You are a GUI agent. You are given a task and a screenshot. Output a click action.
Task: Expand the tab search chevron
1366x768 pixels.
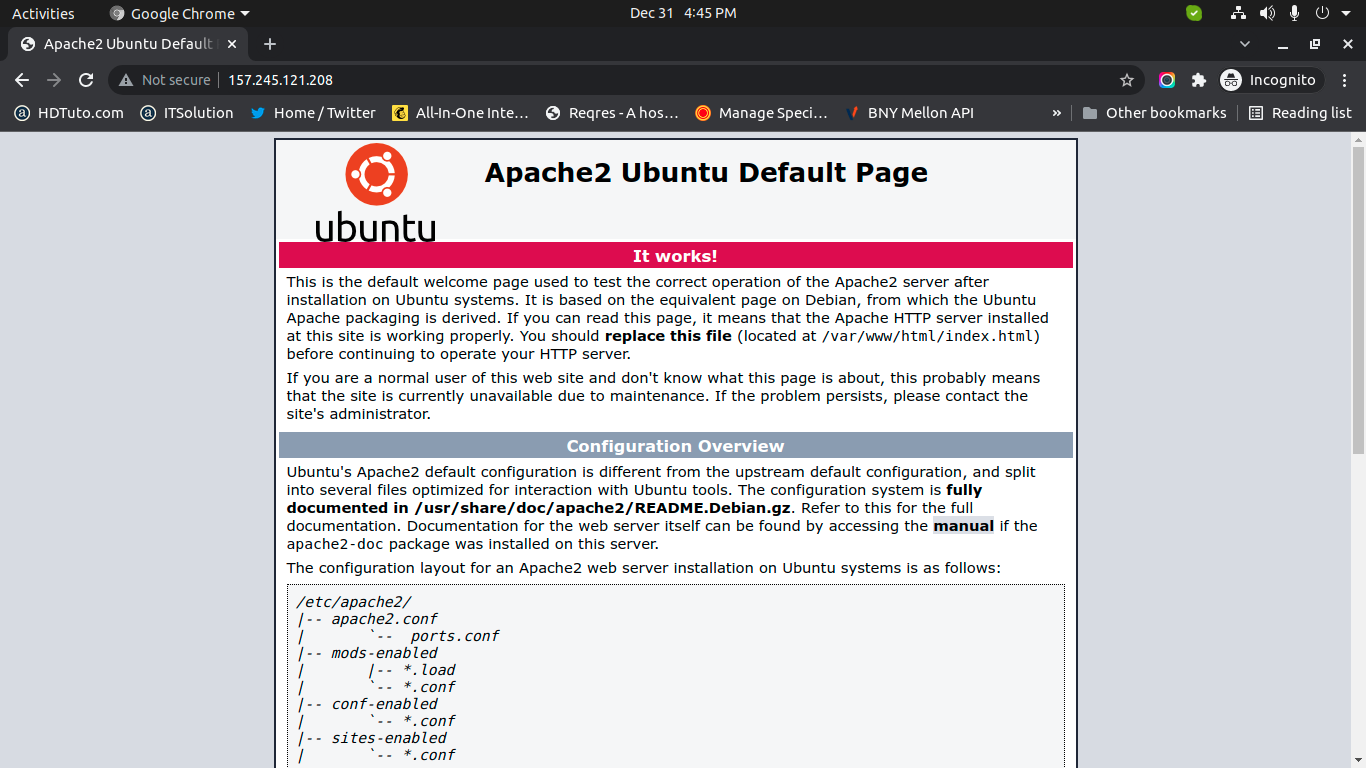(x=1245, y=44)
